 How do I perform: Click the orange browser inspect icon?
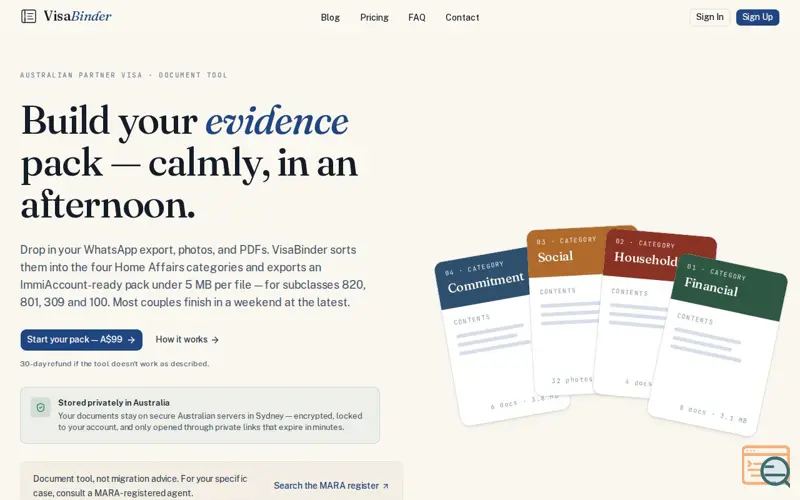(x=766, y=466)
